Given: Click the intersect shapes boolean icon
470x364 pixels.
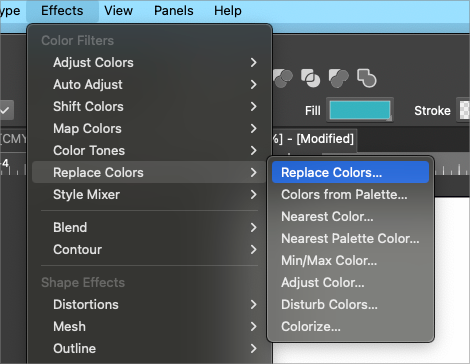Looking at the screenshot, I should point(310,79).
